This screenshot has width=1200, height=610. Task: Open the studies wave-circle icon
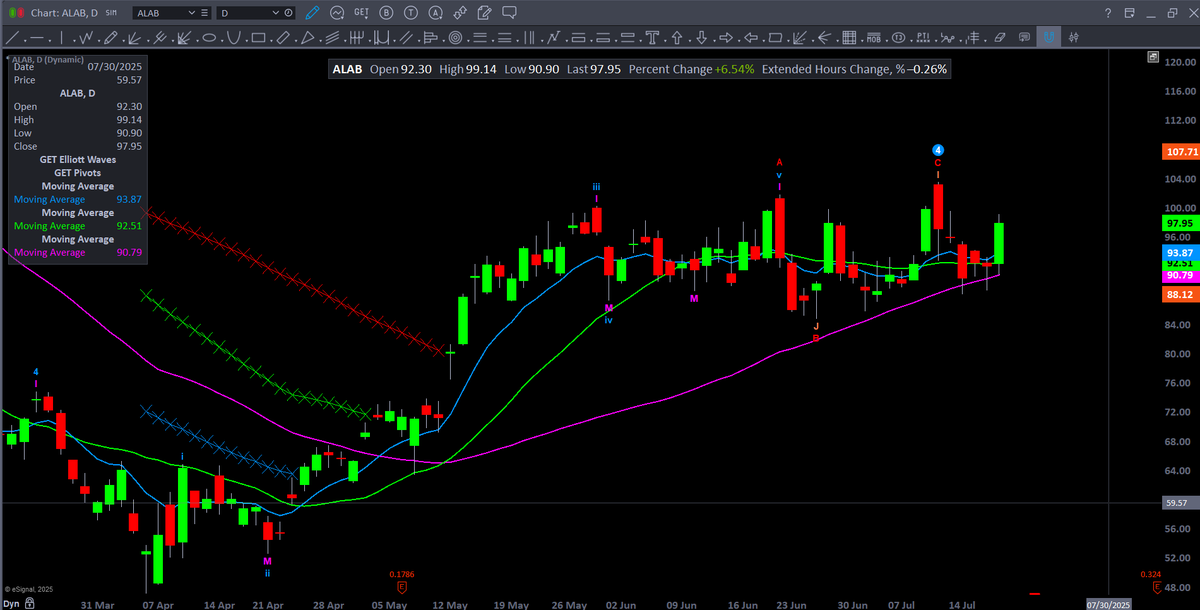pyautogui.click(x=337, y=13)
